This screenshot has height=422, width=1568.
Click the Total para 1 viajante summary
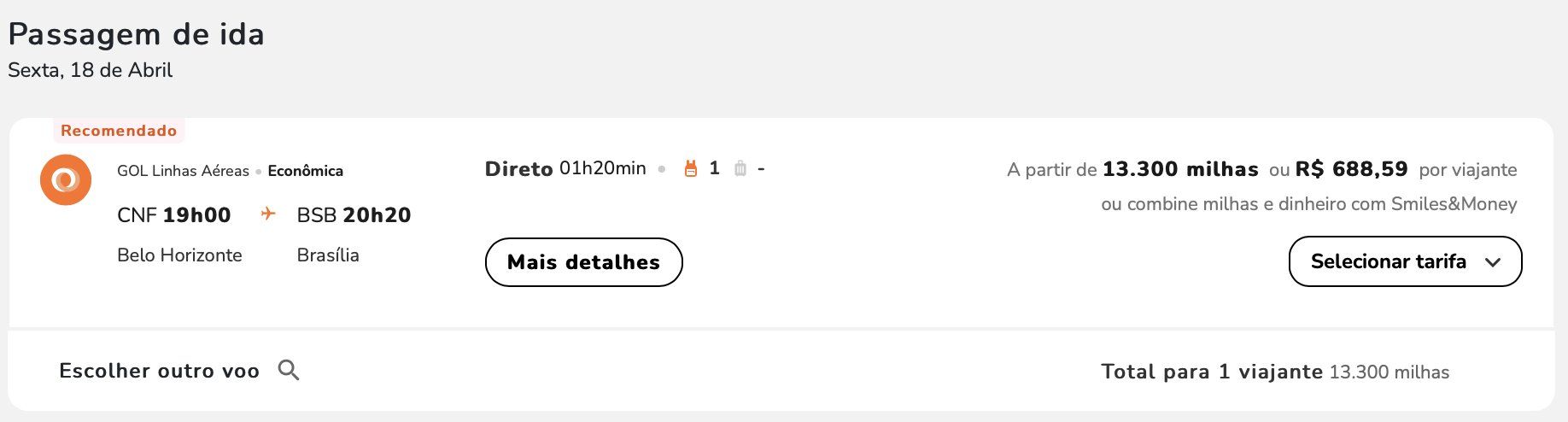click(1275, 372)
